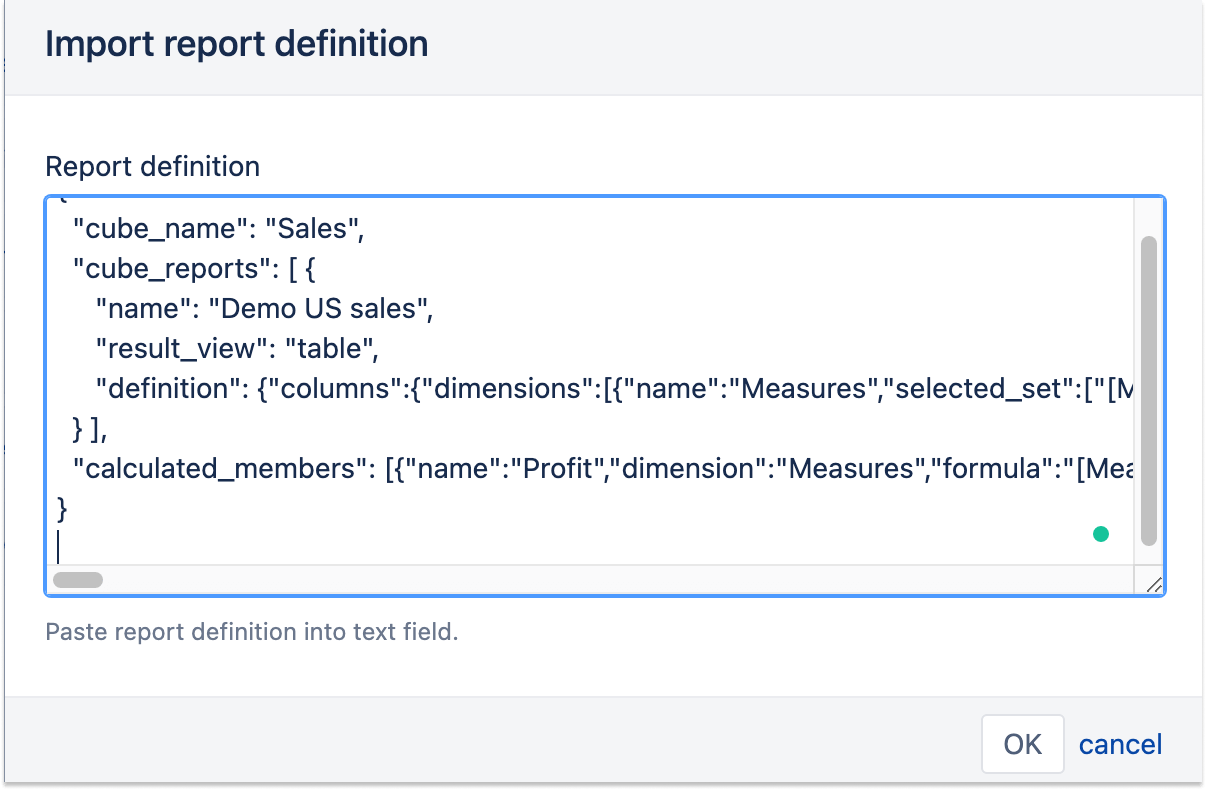Click the "calculated_members" line
The image size is (1206, 790).
300,468
